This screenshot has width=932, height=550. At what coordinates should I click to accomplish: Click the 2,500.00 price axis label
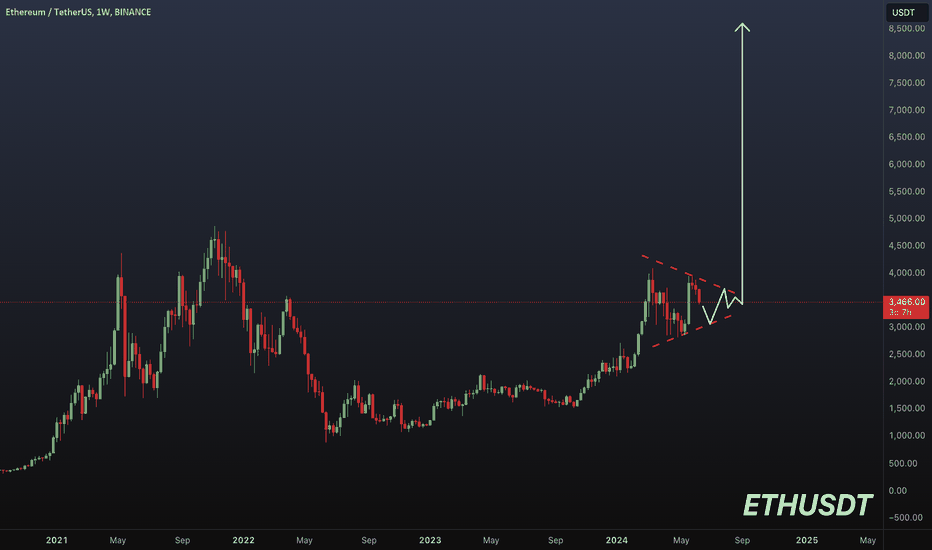(x=906, y=354)
